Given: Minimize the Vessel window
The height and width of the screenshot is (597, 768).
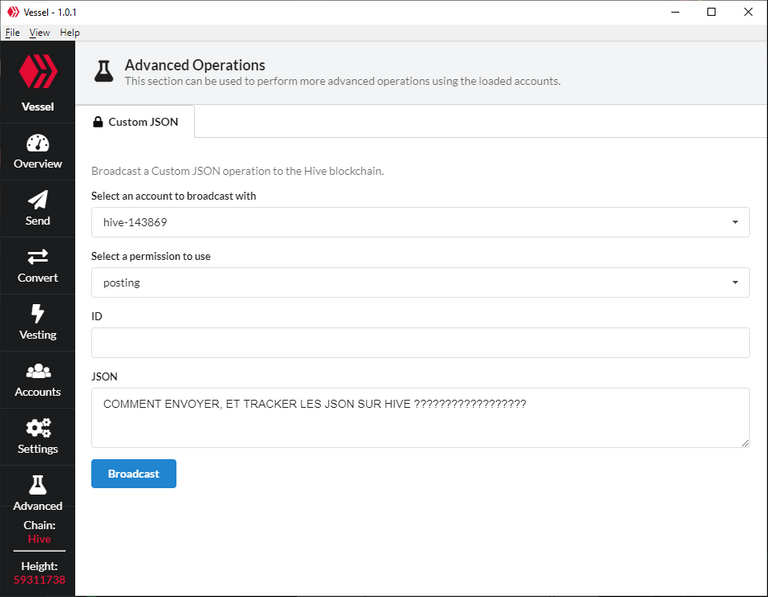Looking at the screenshot, I should (x=675, y=12).
